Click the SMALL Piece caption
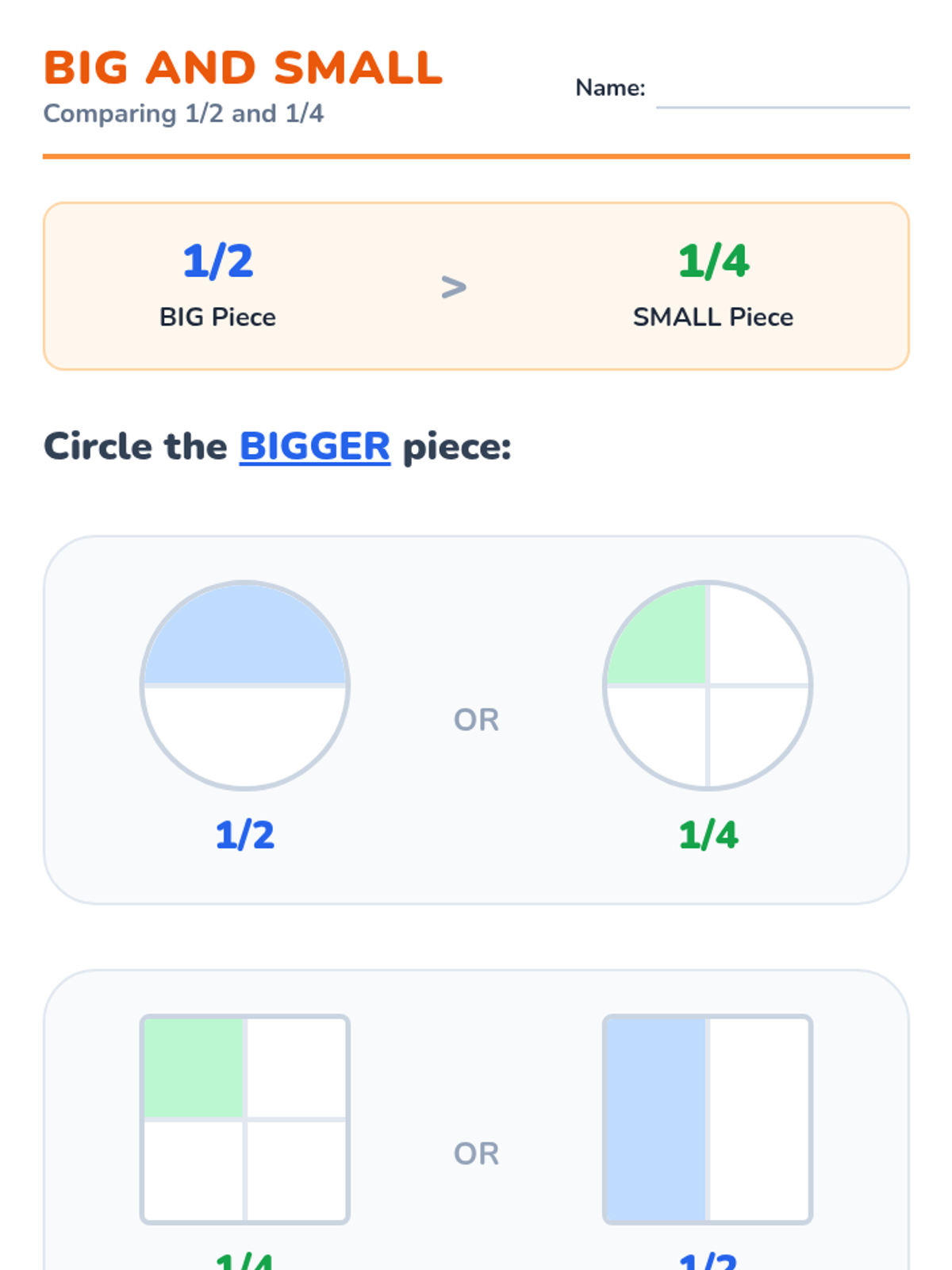 pyautogui.click(x=713, y=317)
